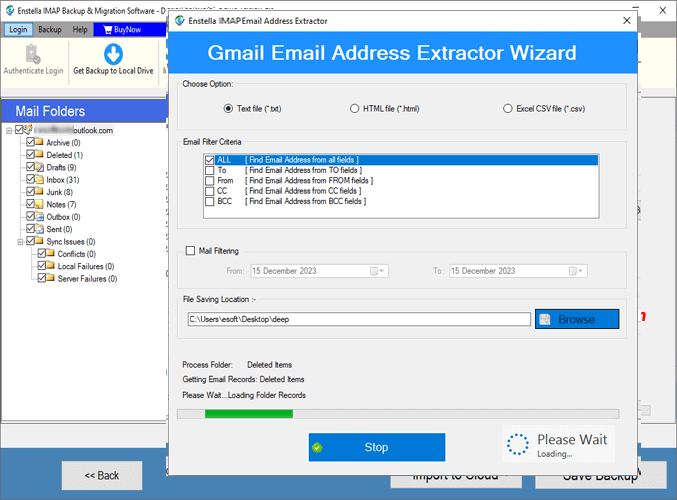Check the CC fields filter checkbox

pos(209,191)
